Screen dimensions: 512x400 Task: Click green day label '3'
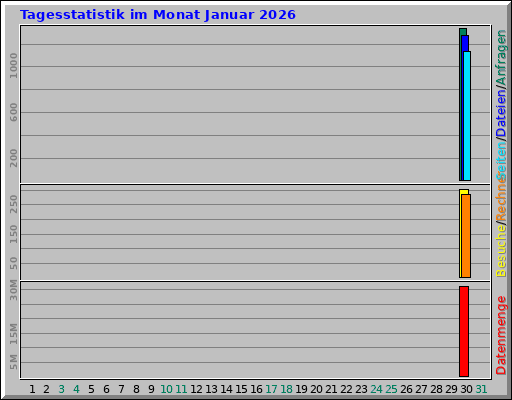[x=61, y=389]
